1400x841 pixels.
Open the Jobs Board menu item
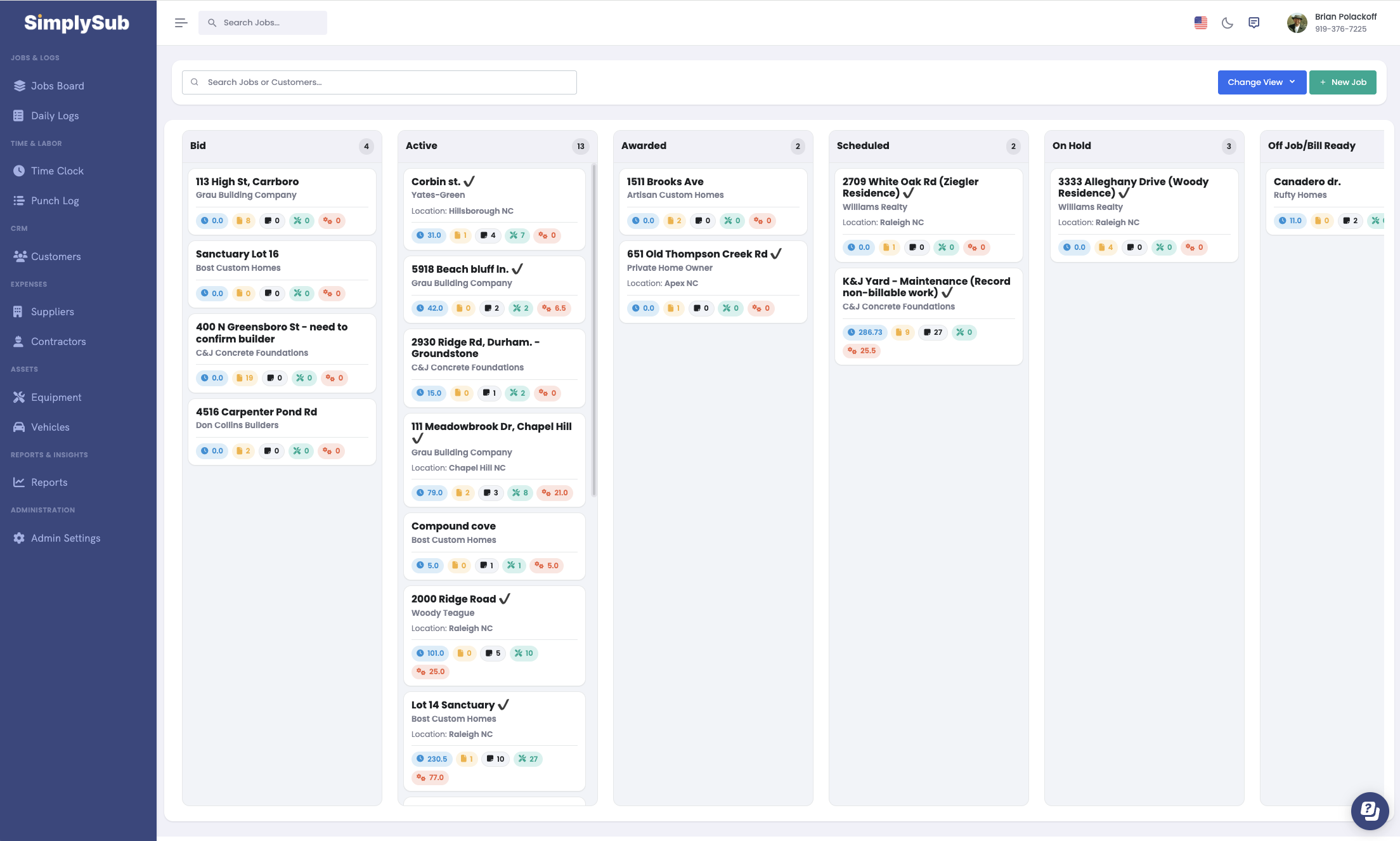(x=57, y=86)
